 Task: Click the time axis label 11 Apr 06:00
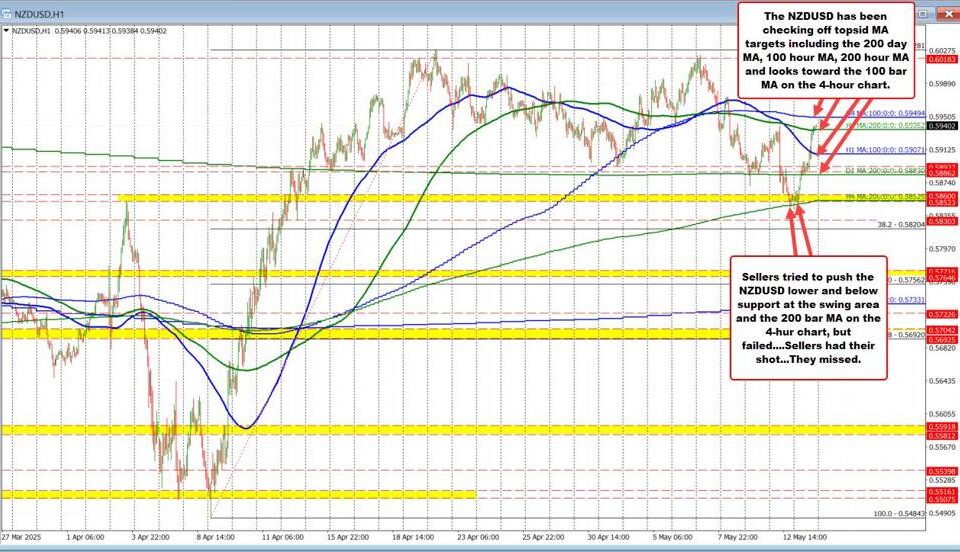point(282,537)
